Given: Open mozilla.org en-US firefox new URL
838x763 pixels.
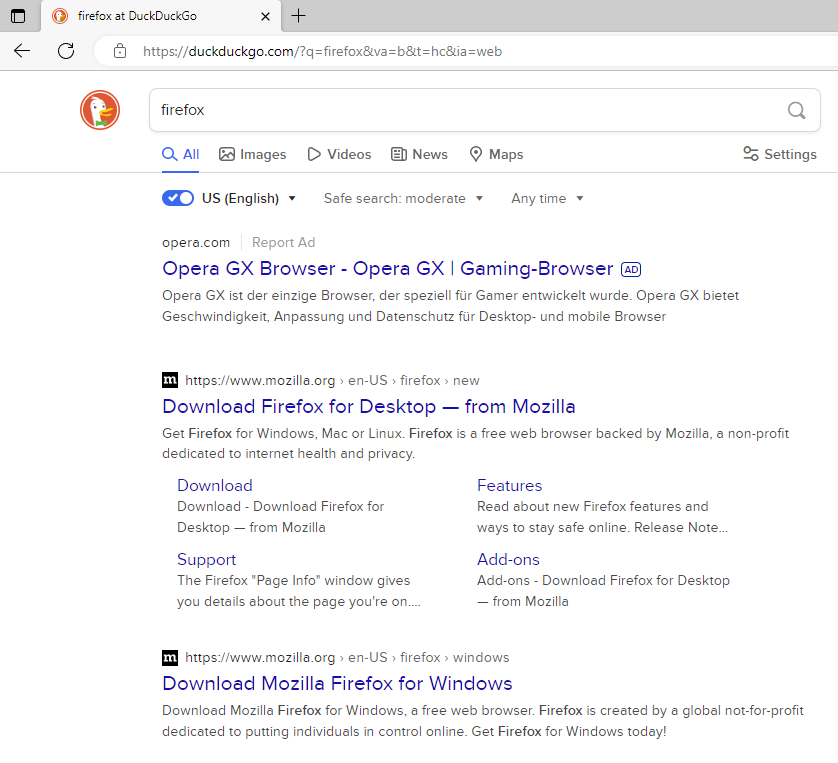Looking at the screenshot, I should (332, 380).
